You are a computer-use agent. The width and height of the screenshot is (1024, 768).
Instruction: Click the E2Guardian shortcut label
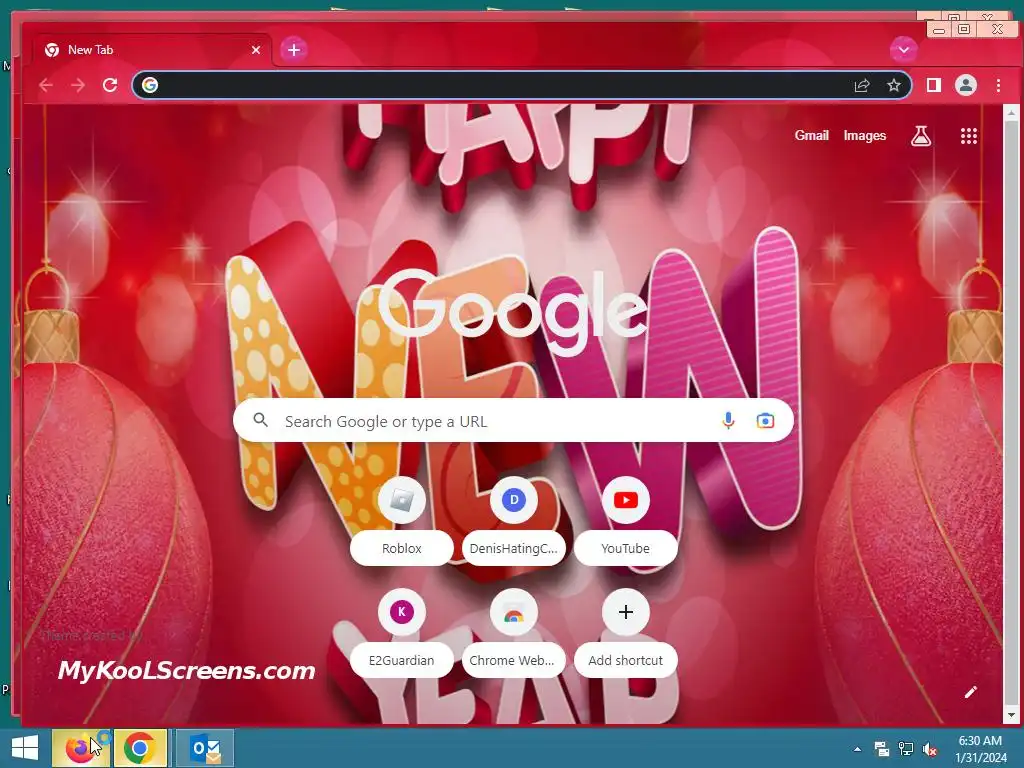(x=402, y=660)
